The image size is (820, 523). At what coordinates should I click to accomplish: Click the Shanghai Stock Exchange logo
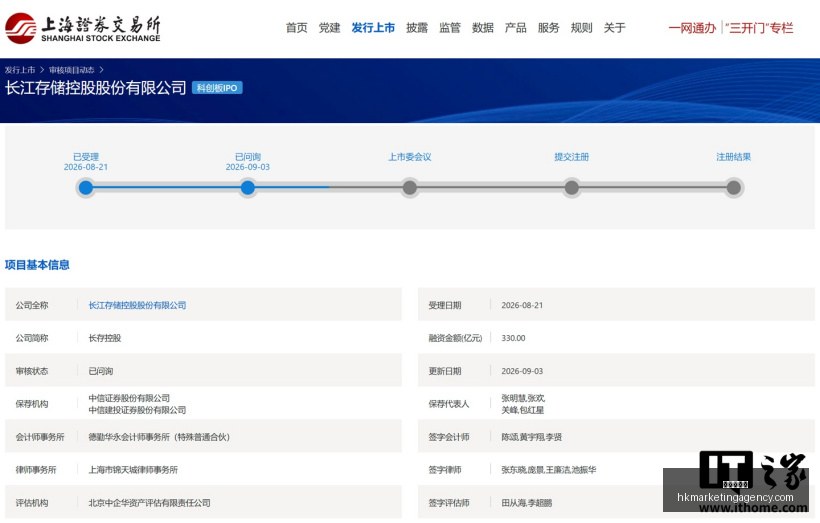(x=83, y=28)
